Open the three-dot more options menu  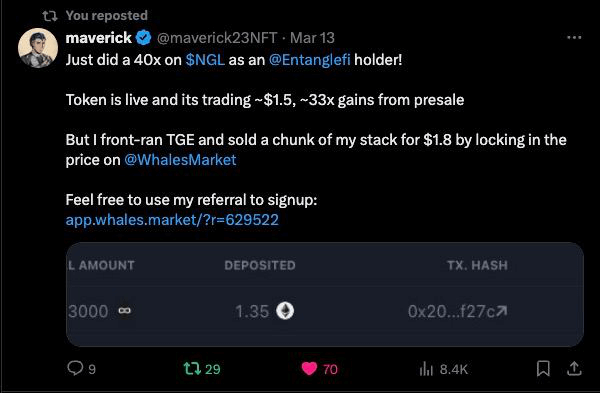574,38
